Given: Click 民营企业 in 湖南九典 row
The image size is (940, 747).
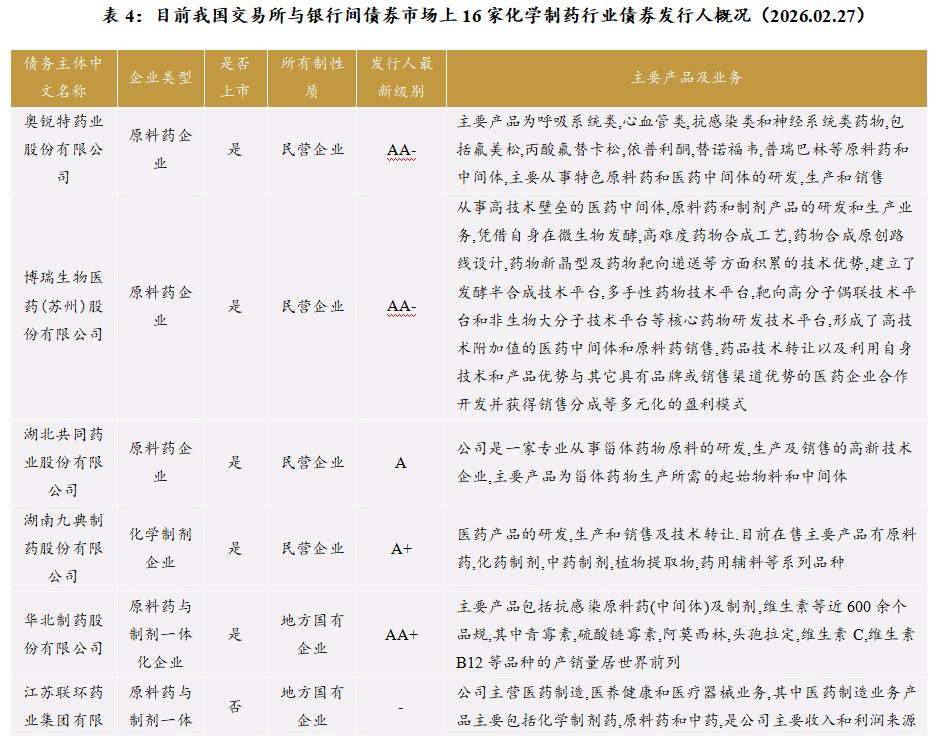Looking at the screenshot, I should 312,548.
